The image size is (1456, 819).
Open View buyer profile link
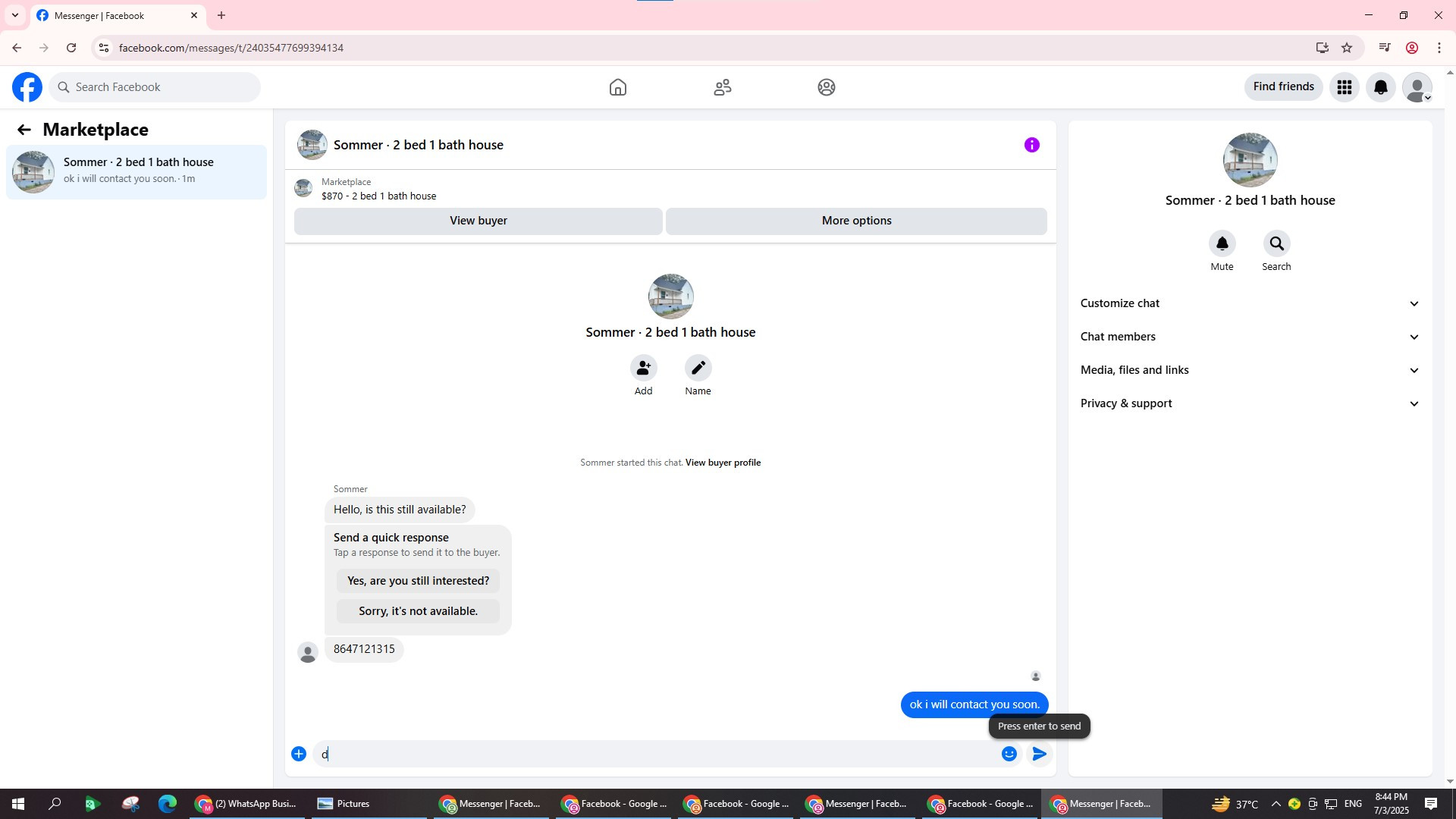[x=723, y=463]
